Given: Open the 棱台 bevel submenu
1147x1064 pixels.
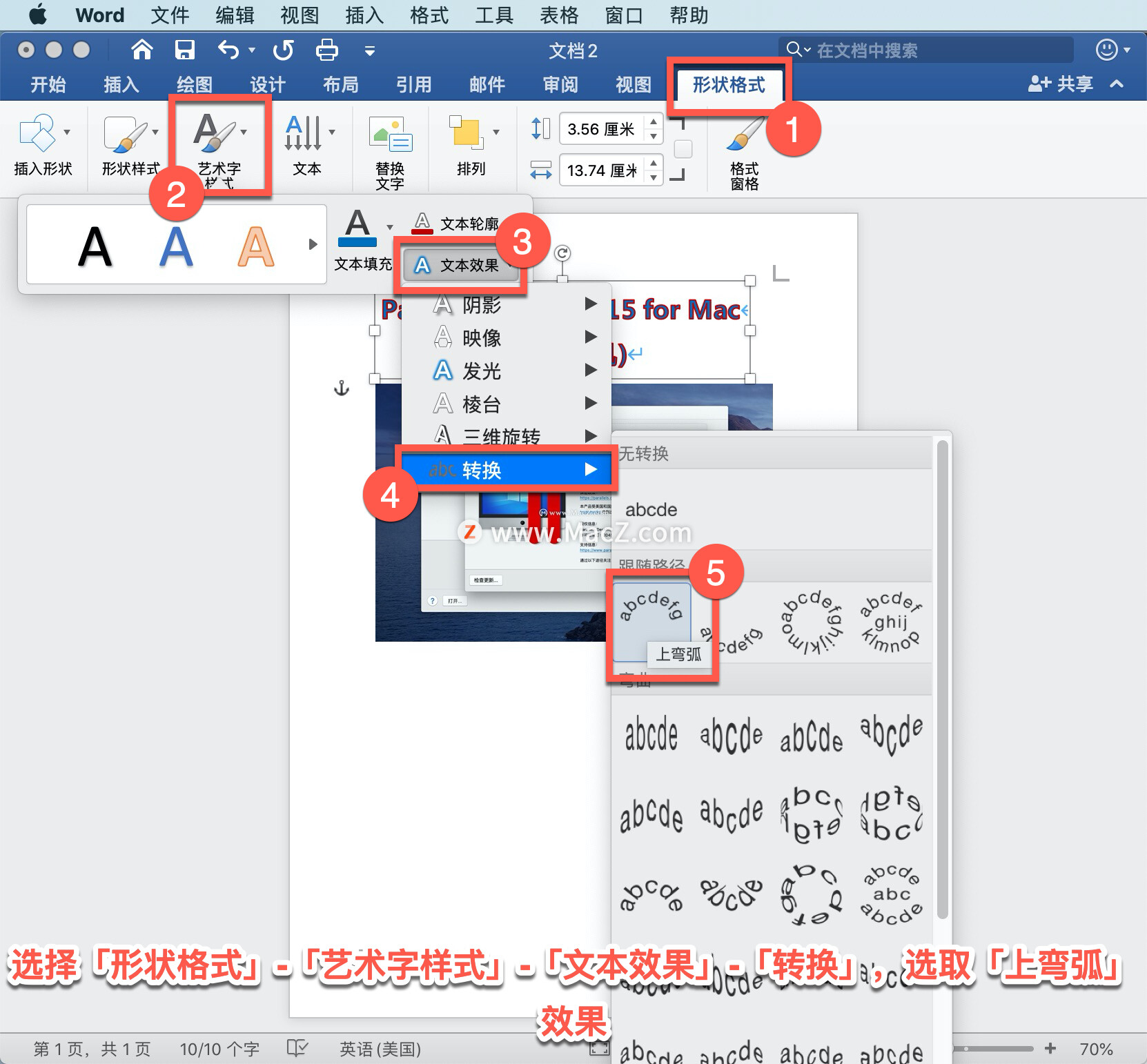Looking at the screenshot, I should [x=507, y=404].
